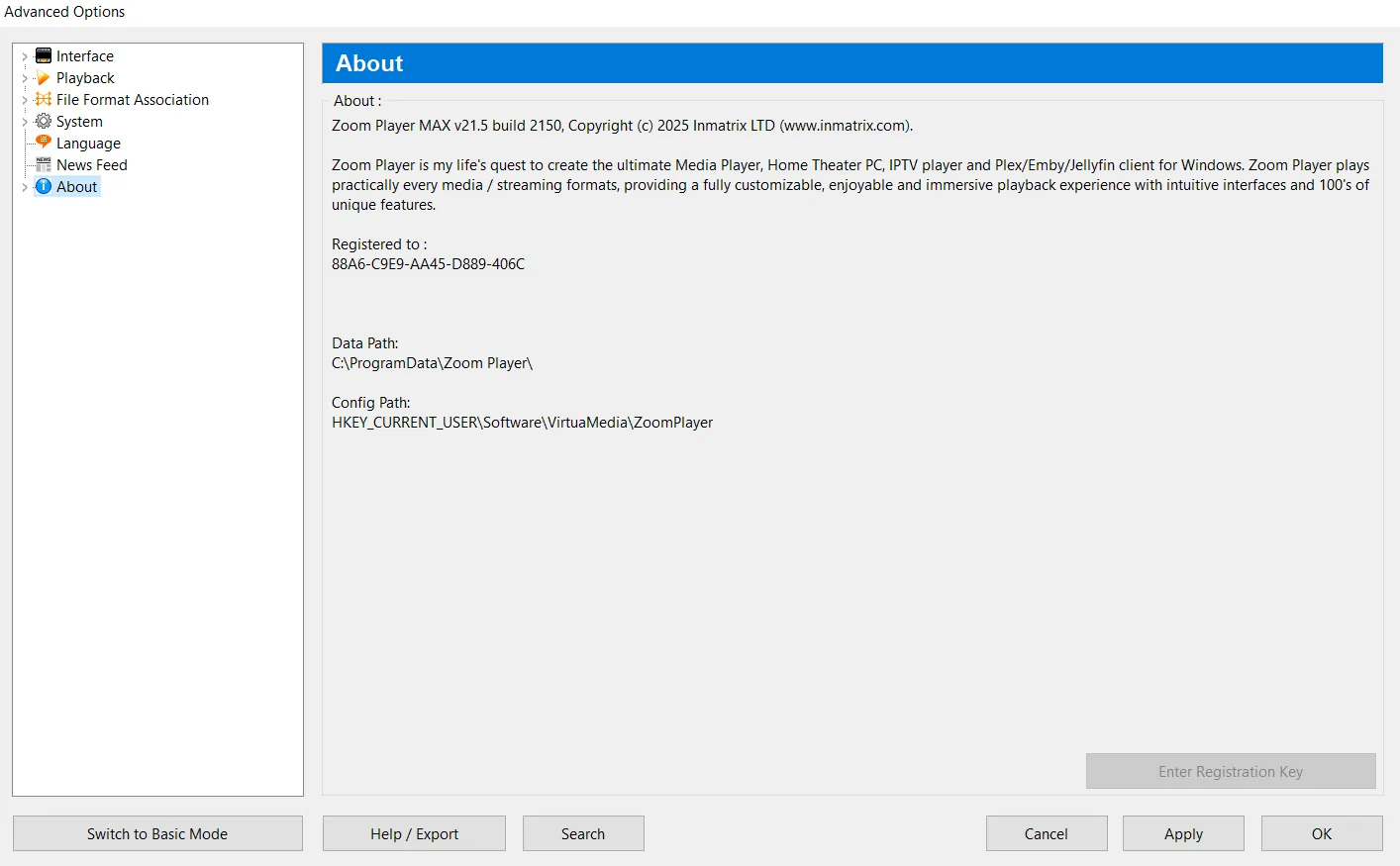This screenshot has height=866, width=1400.
Task: Click the Advanced Options window title
Action: pos(64,12)
